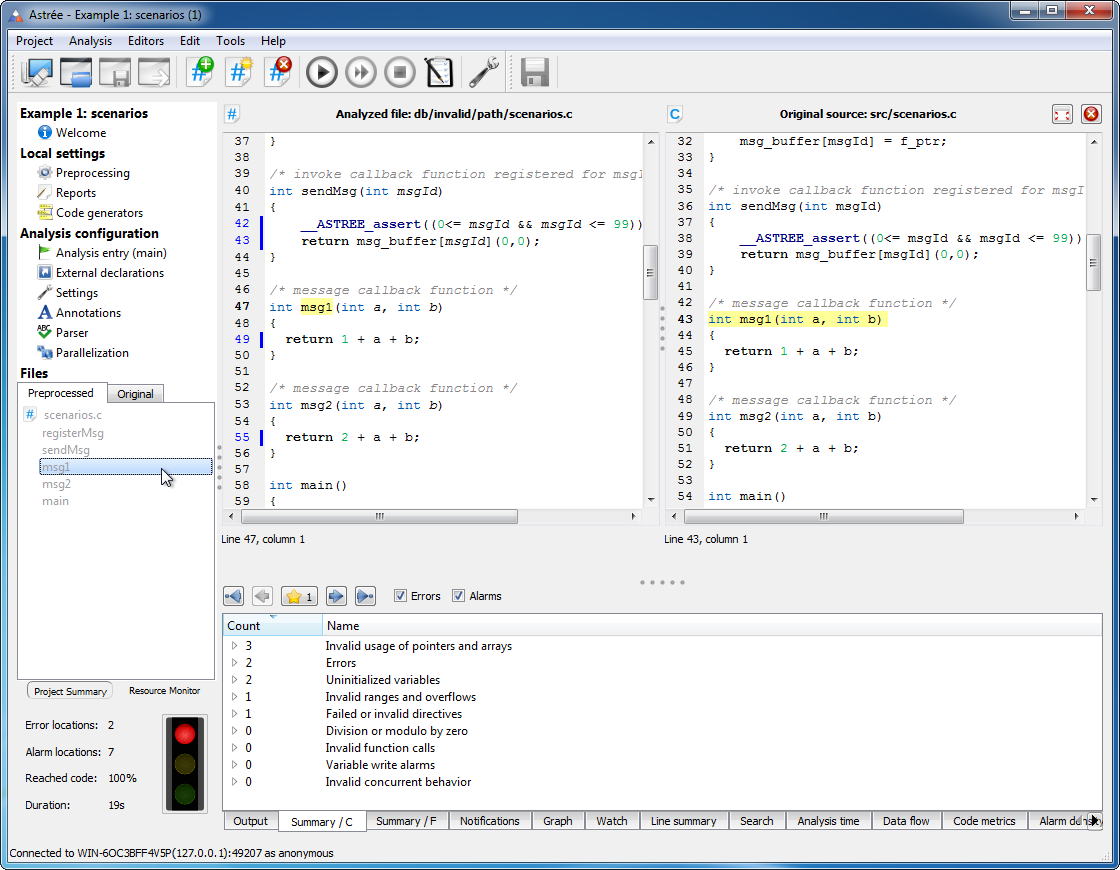Stop the running analysis
Viewport: 1120px width, 870px height.
(400, 72)
